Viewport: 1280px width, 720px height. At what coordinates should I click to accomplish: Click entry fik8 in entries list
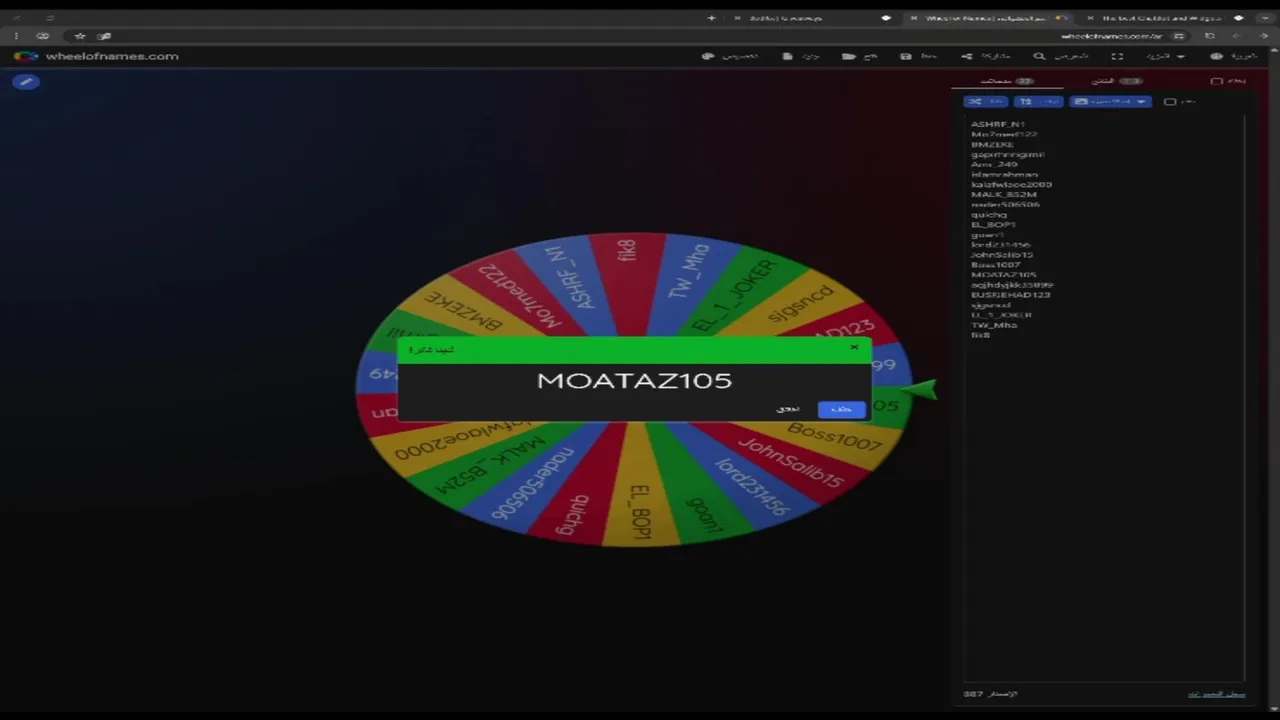980,334
